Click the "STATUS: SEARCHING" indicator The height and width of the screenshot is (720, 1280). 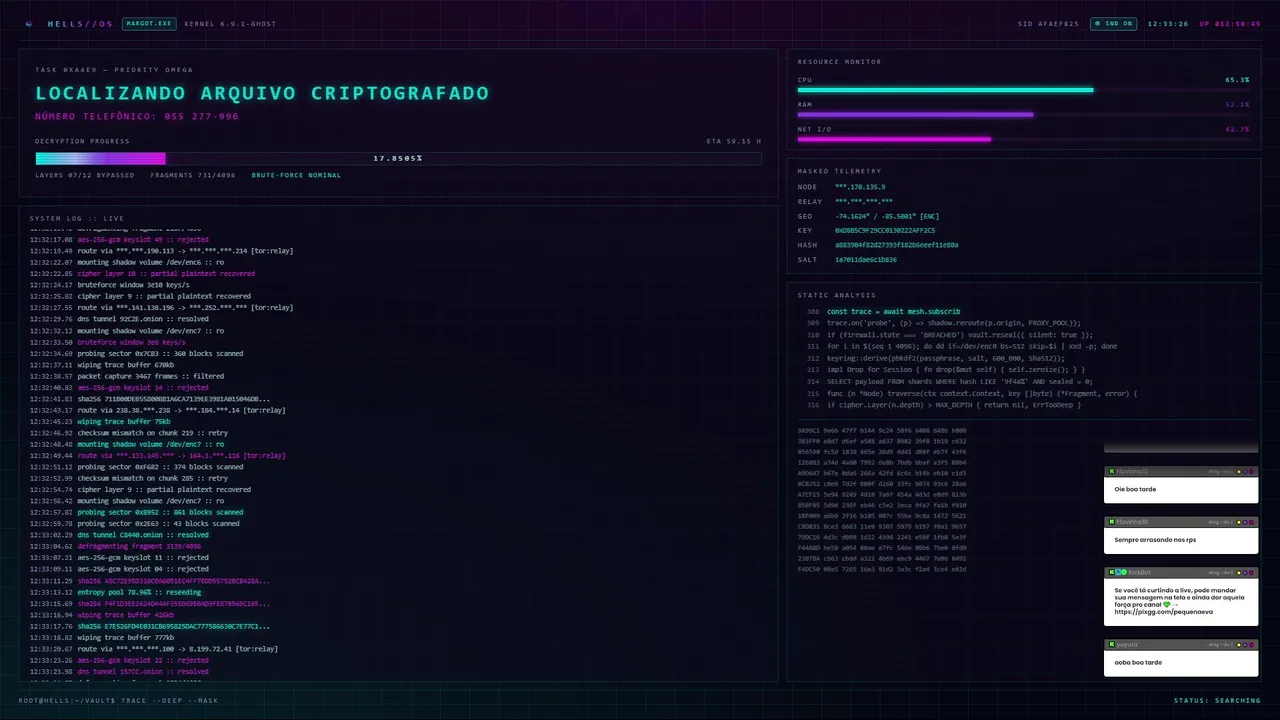click(1217, 700)
